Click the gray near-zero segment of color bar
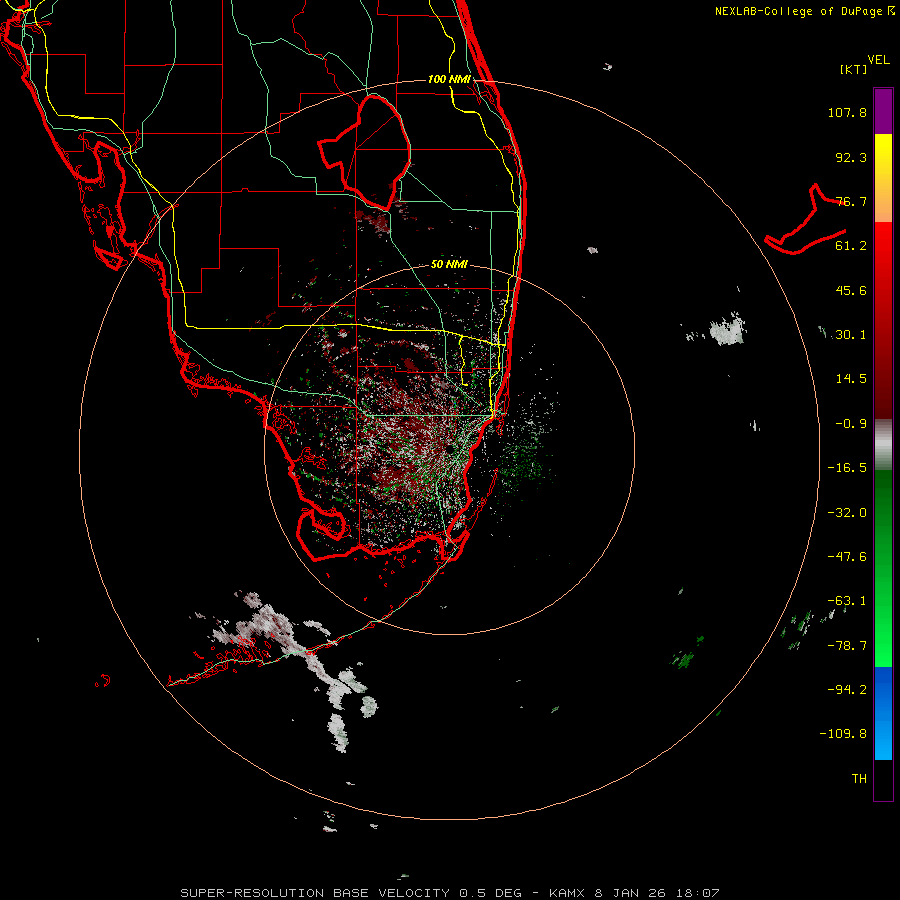Screen dimensions: 900x900 pyautogui.click(x=883, y=445)
